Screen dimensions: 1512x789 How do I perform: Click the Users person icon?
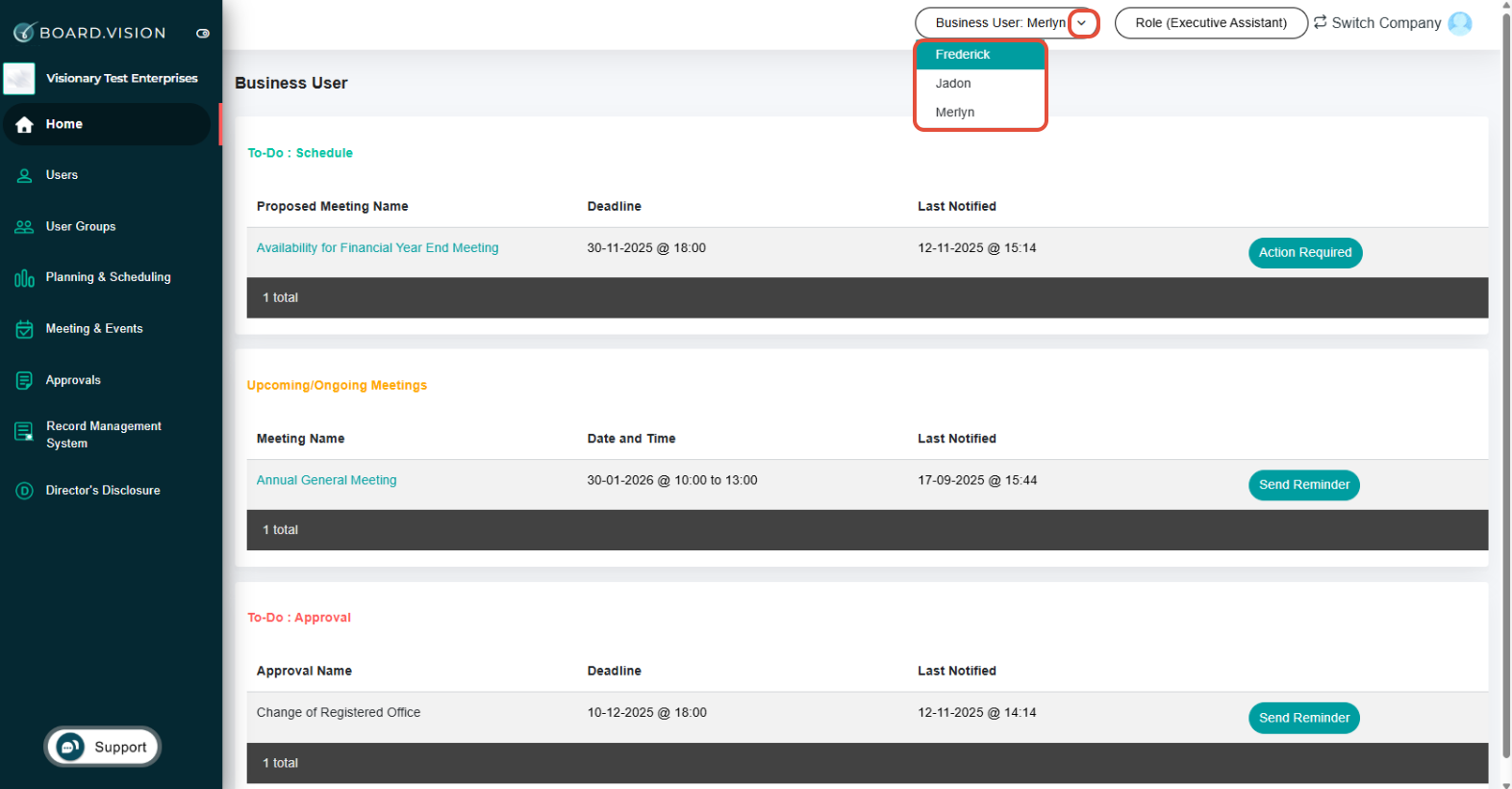tap(25, 175)
